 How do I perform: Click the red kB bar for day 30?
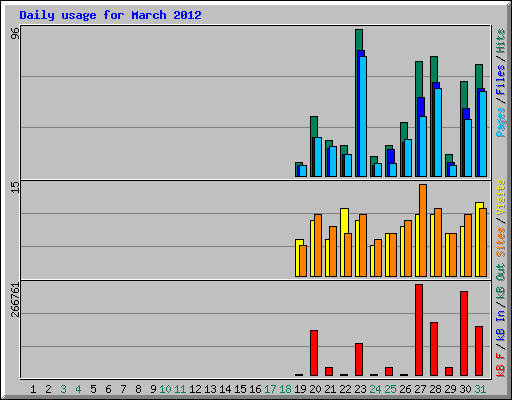pyautogui.click(x=464, y=334)
